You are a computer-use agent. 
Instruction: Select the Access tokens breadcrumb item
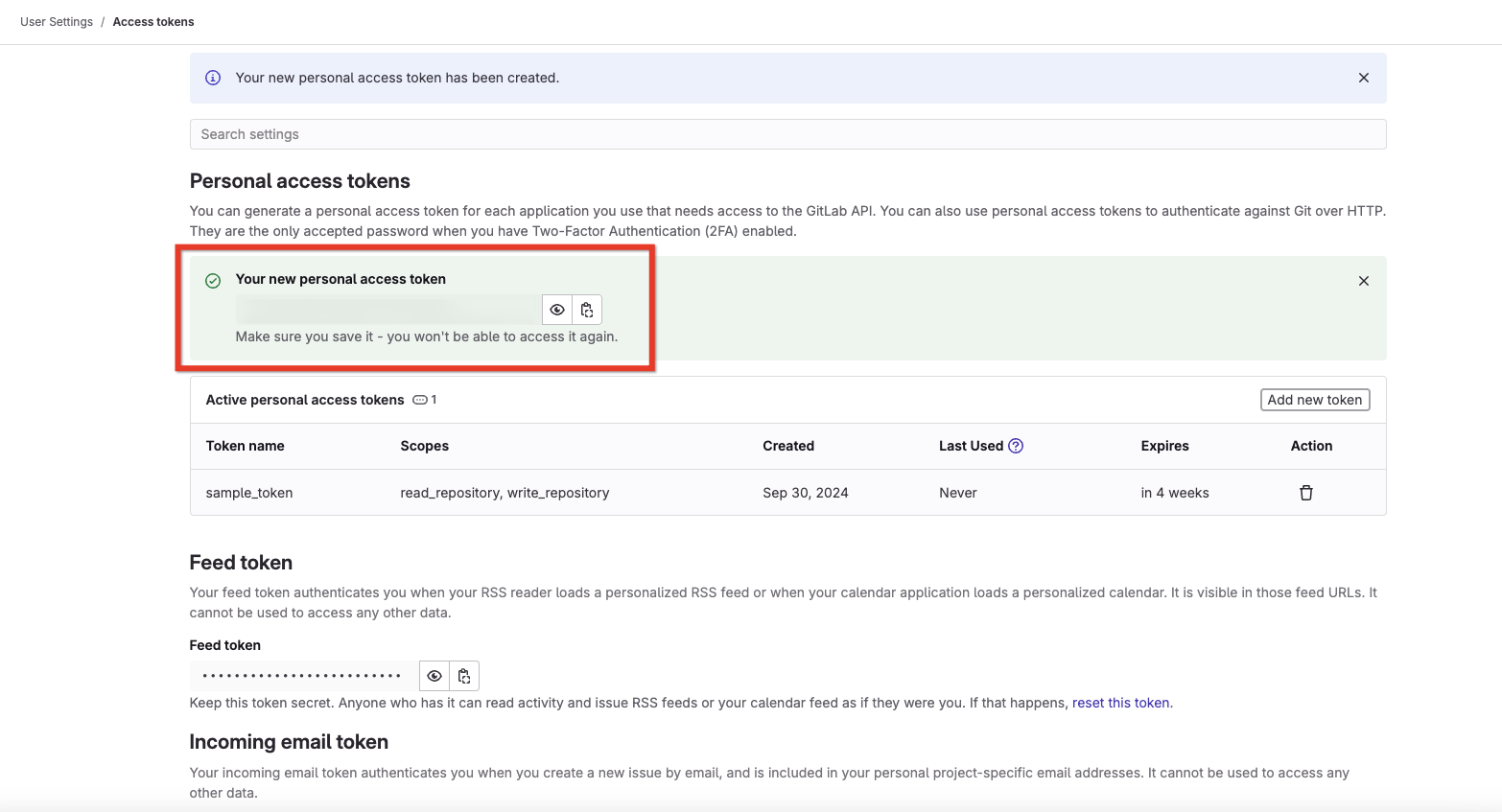click(x=153, y=22)
